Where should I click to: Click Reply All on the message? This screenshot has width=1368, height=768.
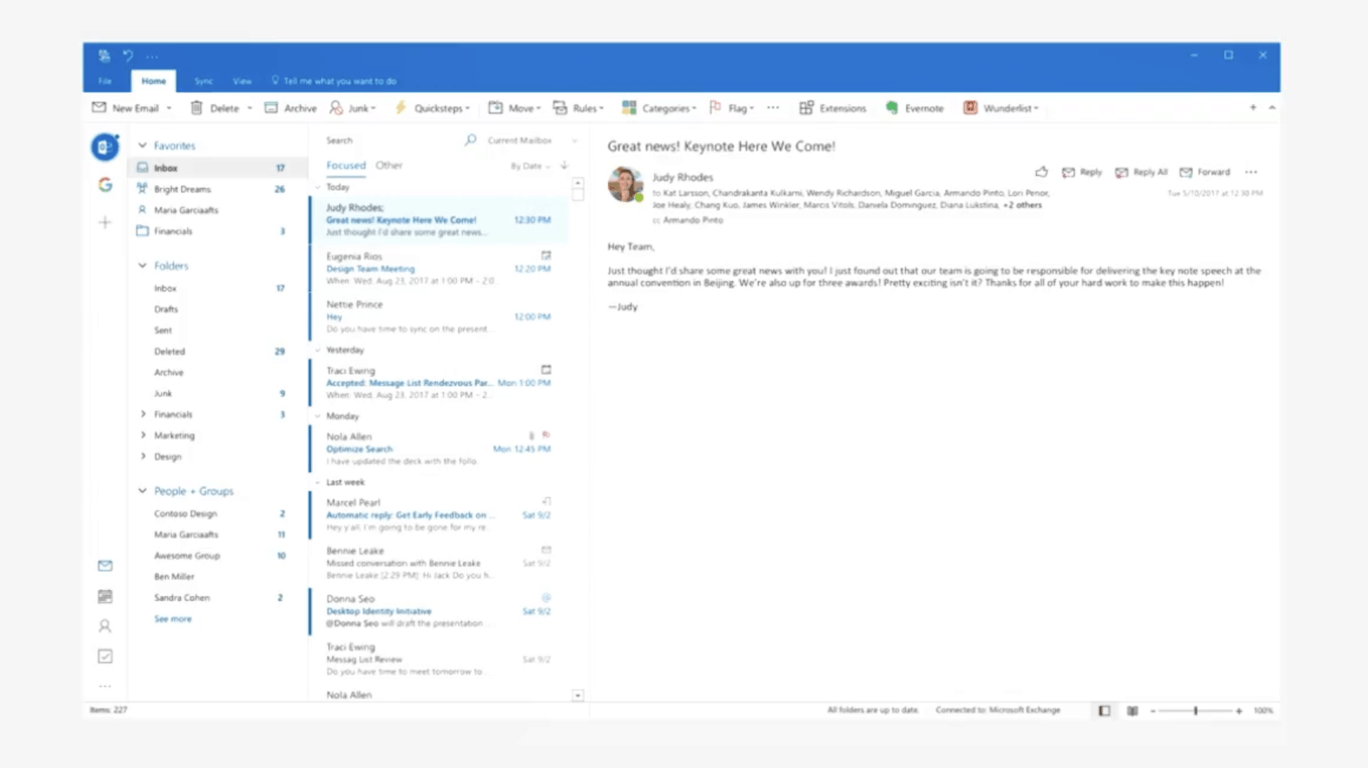tap(1141, 172)
